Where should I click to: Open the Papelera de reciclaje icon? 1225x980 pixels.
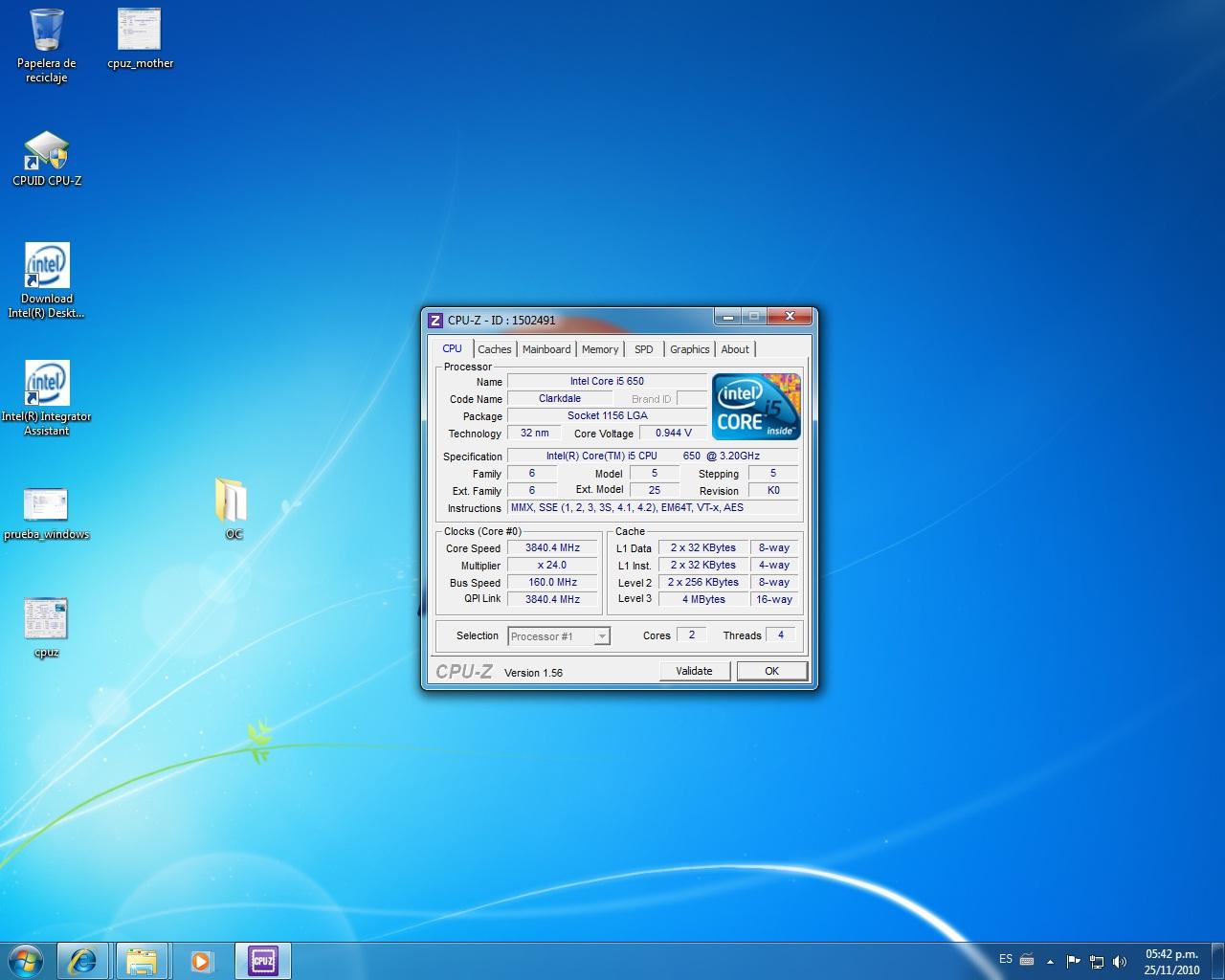click(46, 45)
